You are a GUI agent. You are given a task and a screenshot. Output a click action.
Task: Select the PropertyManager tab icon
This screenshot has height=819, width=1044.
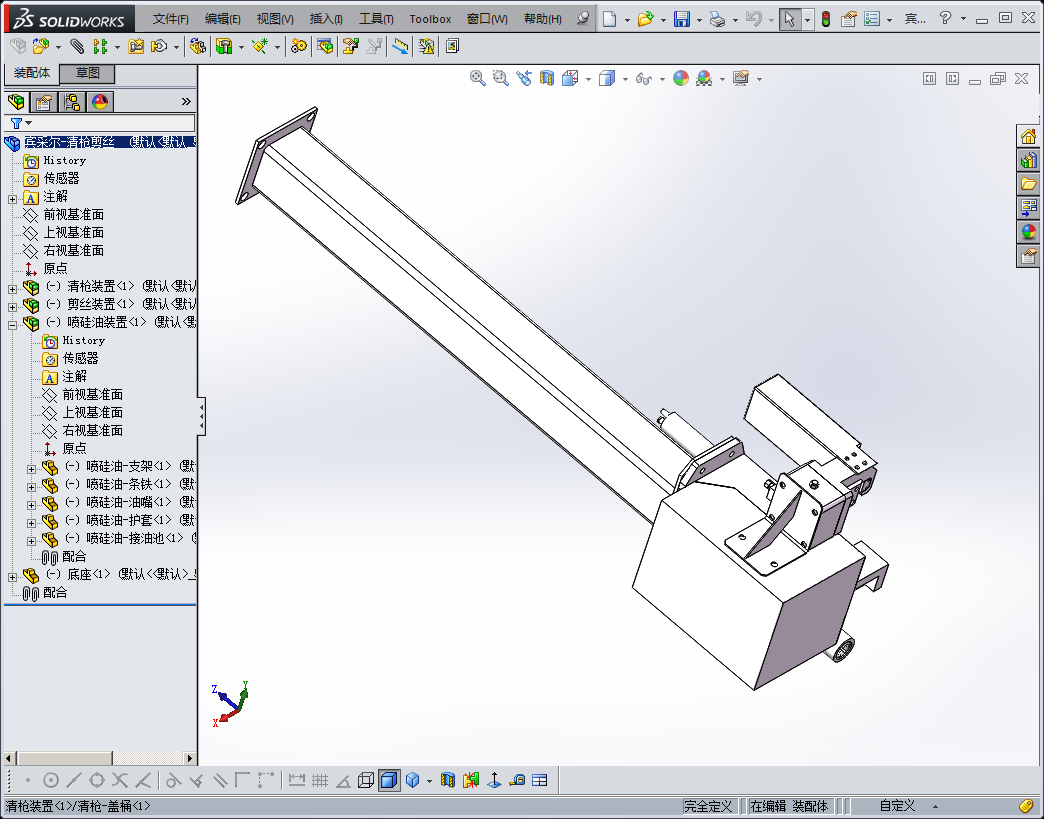pyautogui.click(x=44, y=102)
